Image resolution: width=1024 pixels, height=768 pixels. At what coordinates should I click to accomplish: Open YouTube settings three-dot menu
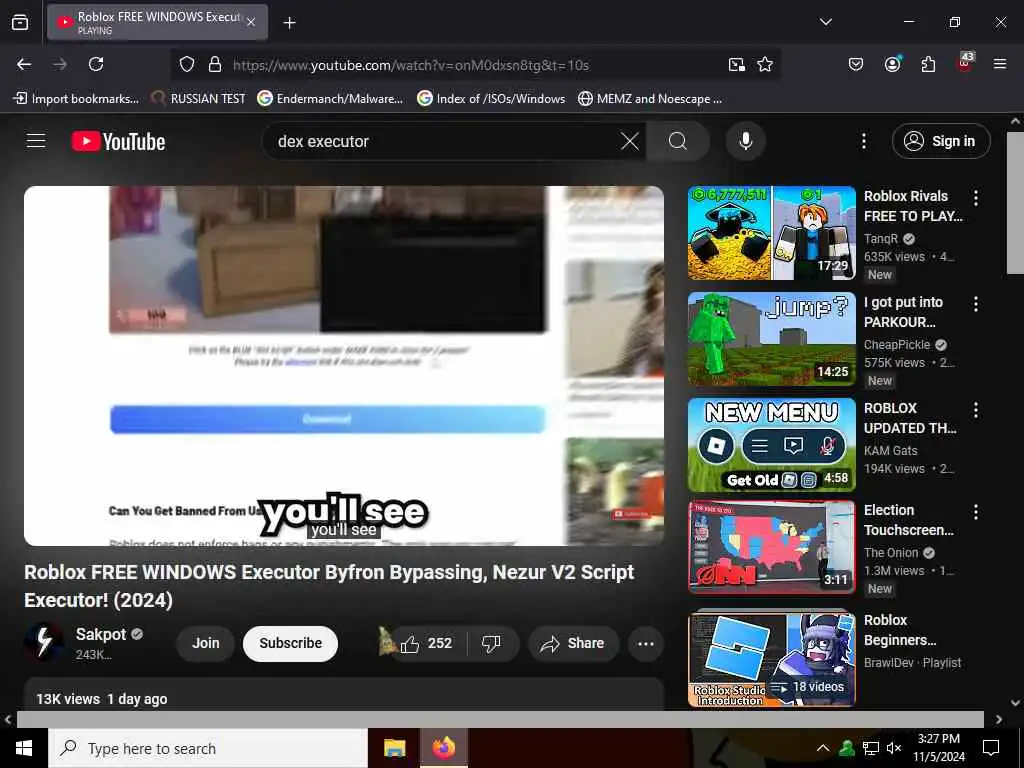pos(863,141)
